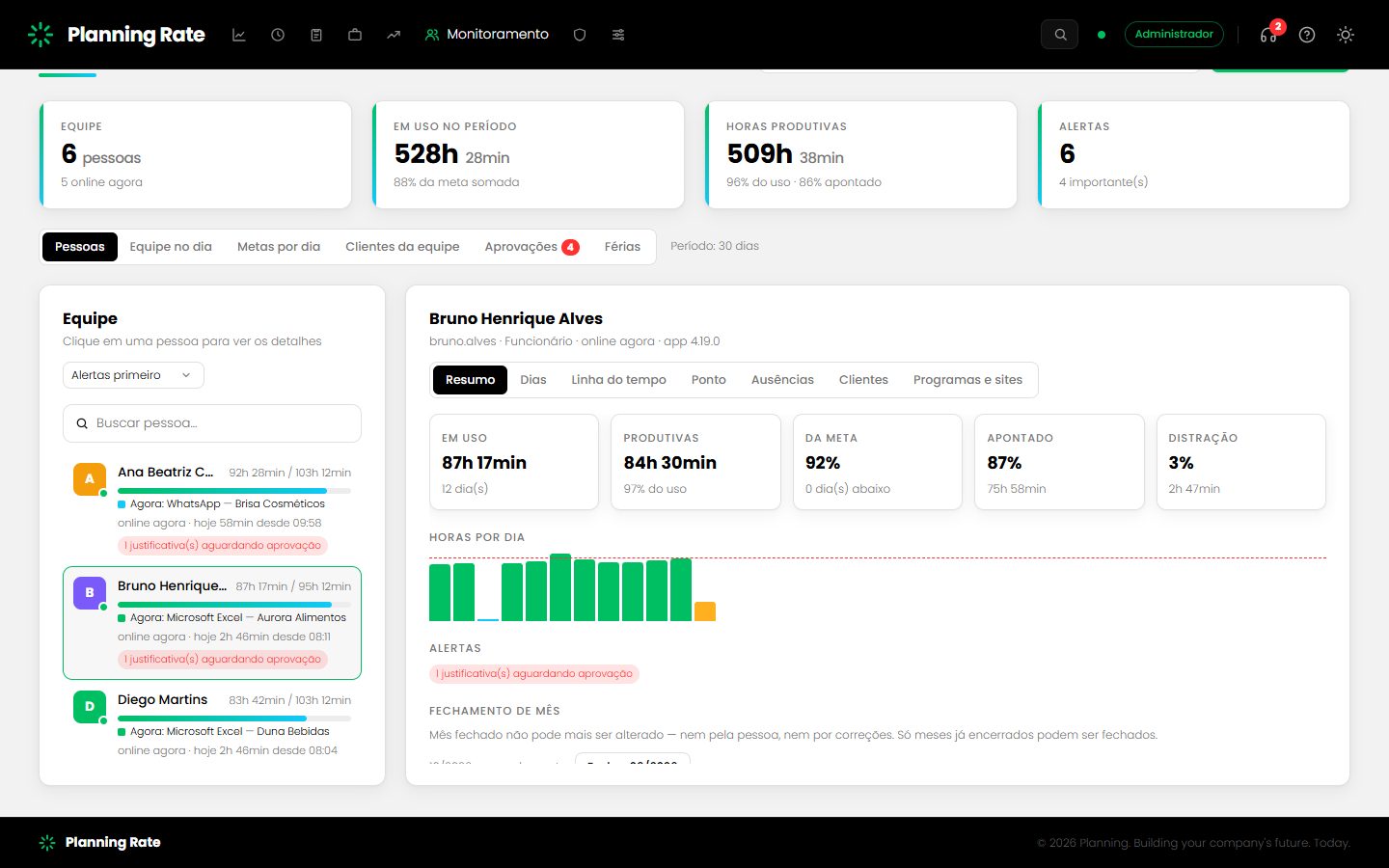Open the clock icon in the top navigation
The image size is (1389, 868).
tap(278, 35)
